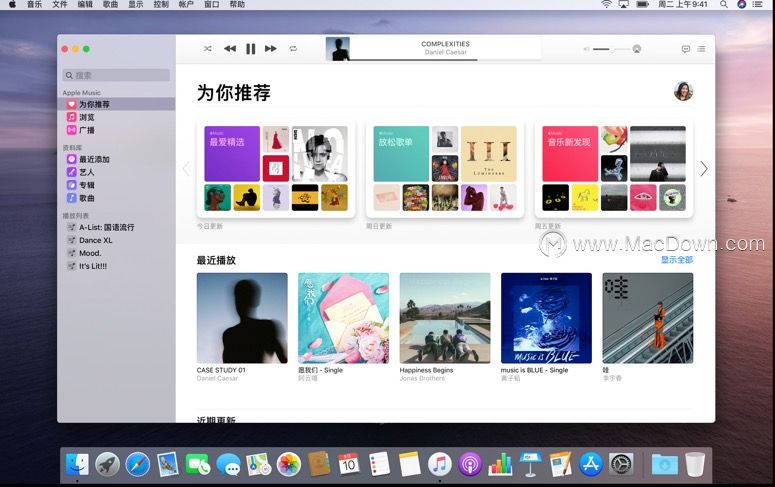Open the 窗口 menu
This screenshot has width=775, height=487.
[212, 4]
